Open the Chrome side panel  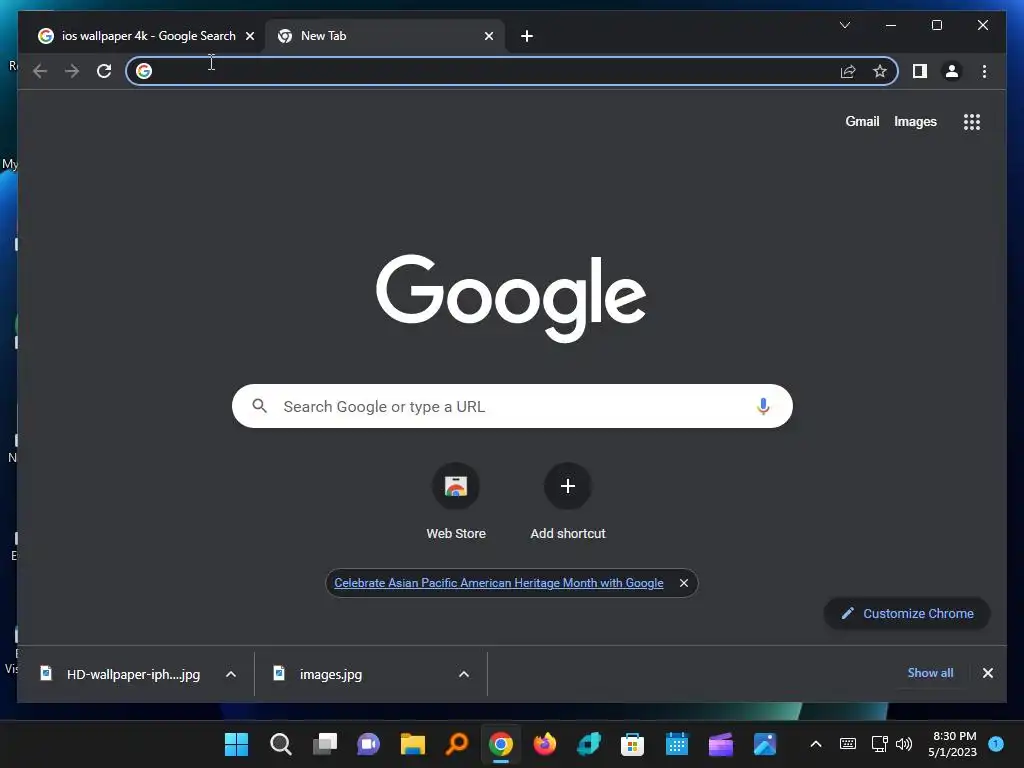(x=920, y=71)
